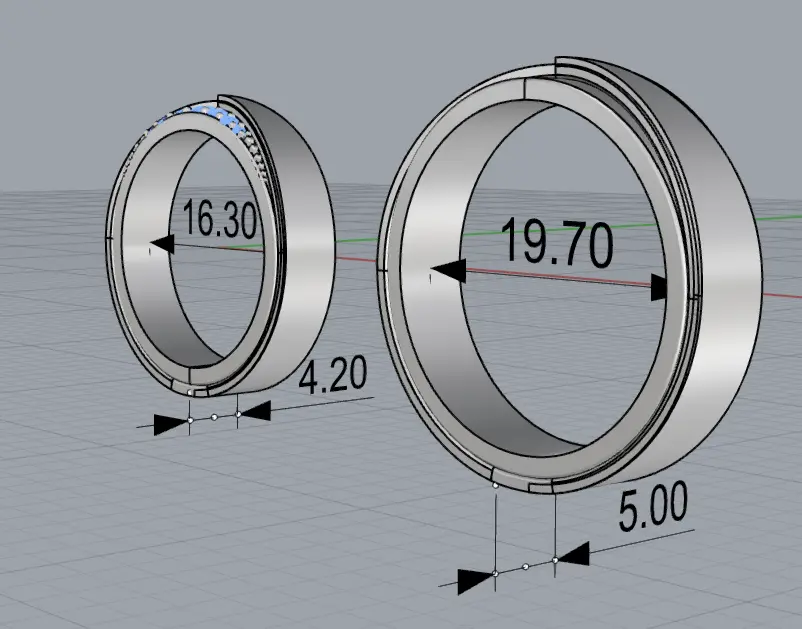The image size is (802, 629).
Task: Click the 5.00 width dimension label
Action: click(x=652, y=510)
